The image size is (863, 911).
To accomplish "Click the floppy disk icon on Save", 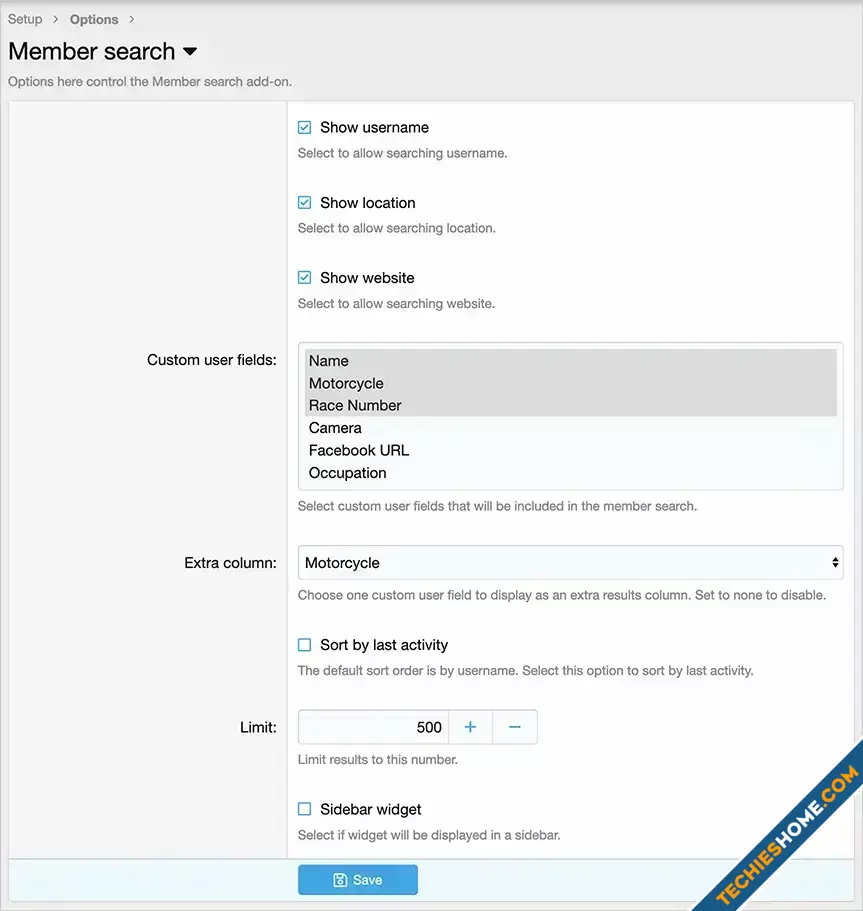I will coord(340,880).
